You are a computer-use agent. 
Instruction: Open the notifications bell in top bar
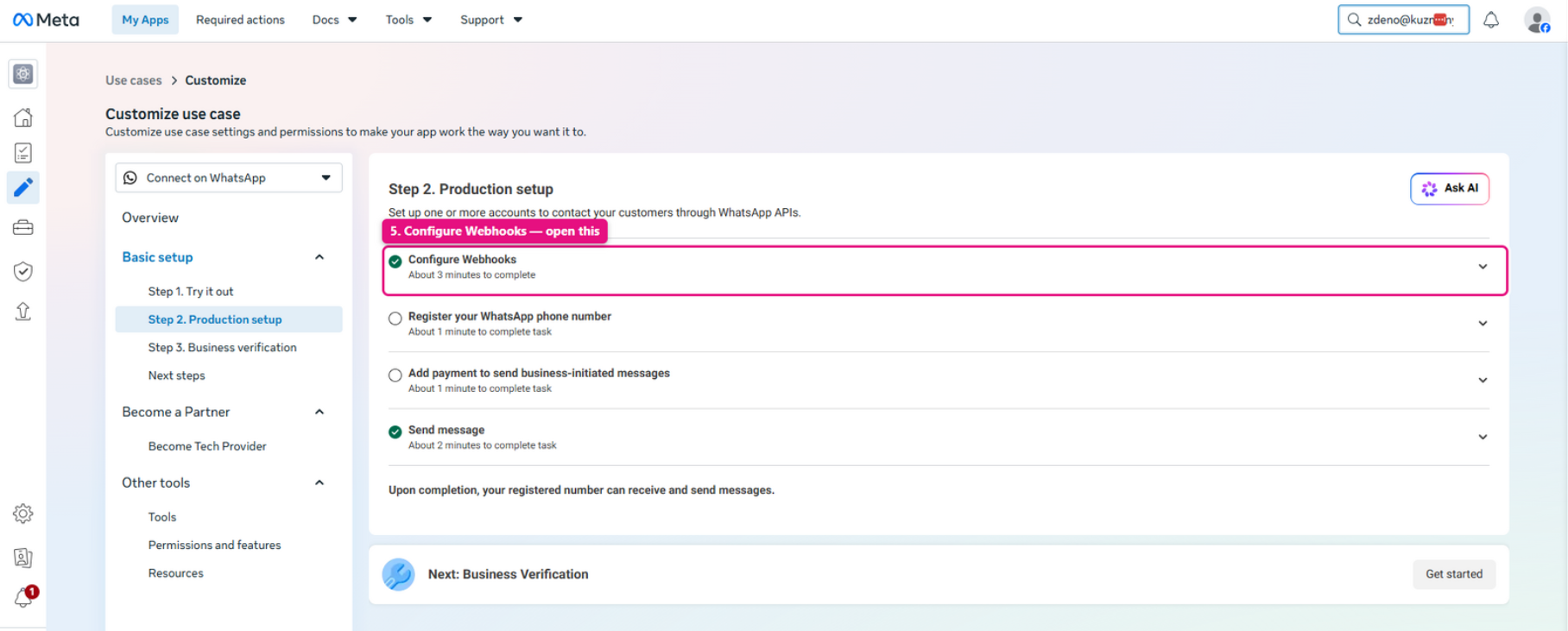click(x=1491, y=20)
